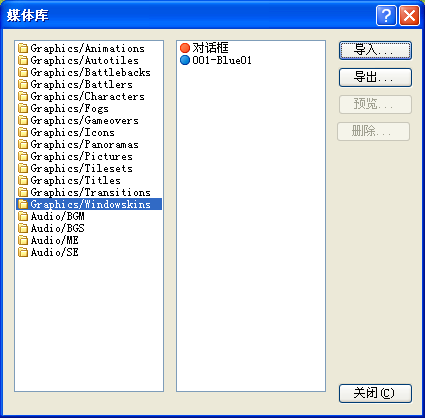Select the Graphics/Titles folder name
This screenshot has height=418, width=425.
[x=76, y=180]
